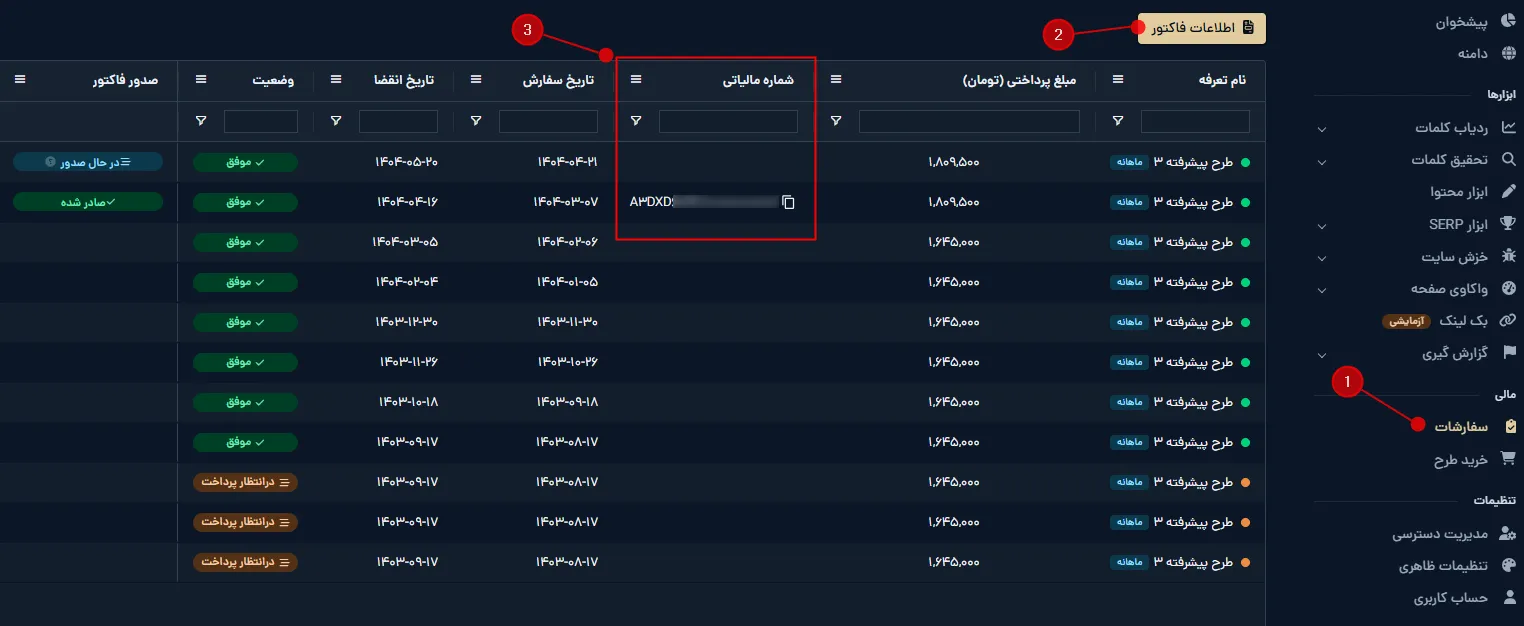Viewport: 1524px width, 626px height.
Task: Open the دامنه globe icon in sidebar
Action: click(1509, 53)
